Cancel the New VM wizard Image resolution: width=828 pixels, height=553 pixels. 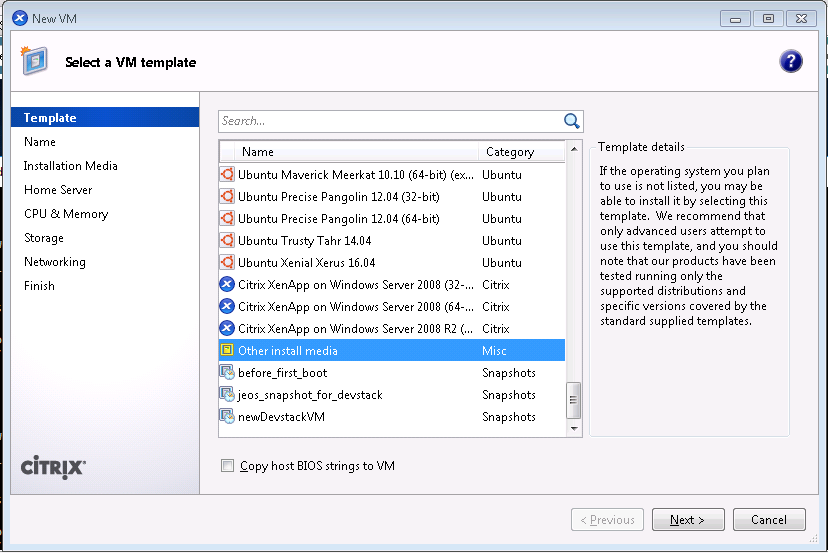click(x=768, y=520)
